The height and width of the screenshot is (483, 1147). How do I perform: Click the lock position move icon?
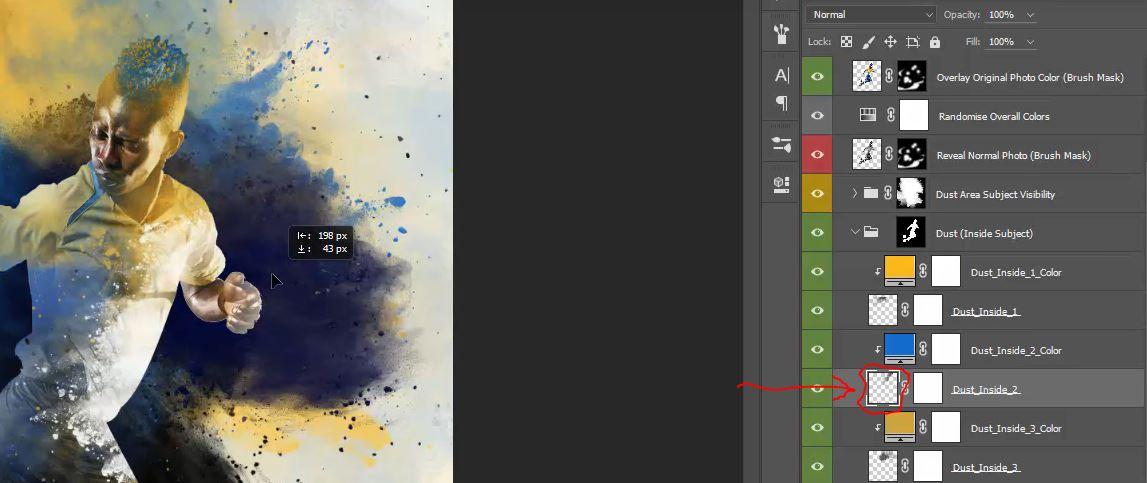click(x=890, y=42)
